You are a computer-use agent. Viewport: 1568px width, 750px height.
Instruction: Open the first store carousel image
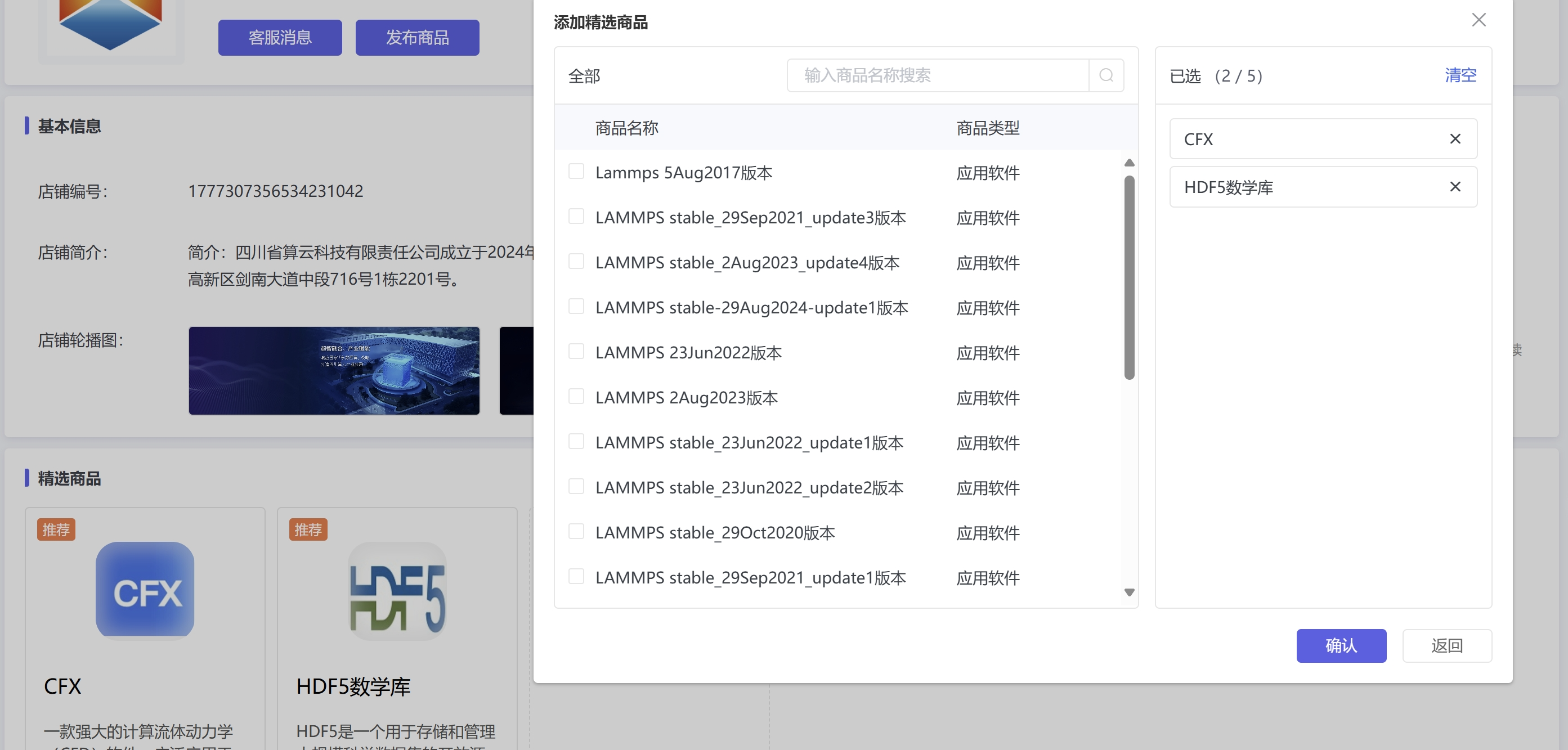(334, 370)
